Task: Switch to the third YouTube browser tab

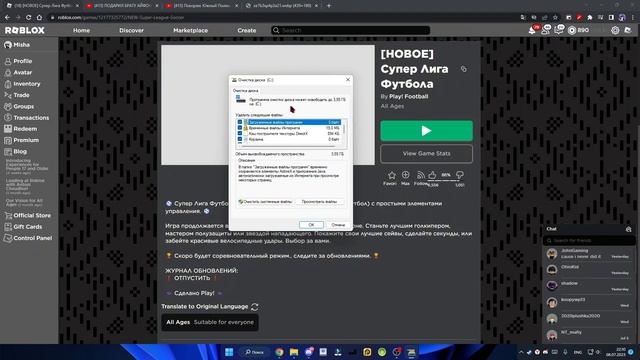Action: 202,6
